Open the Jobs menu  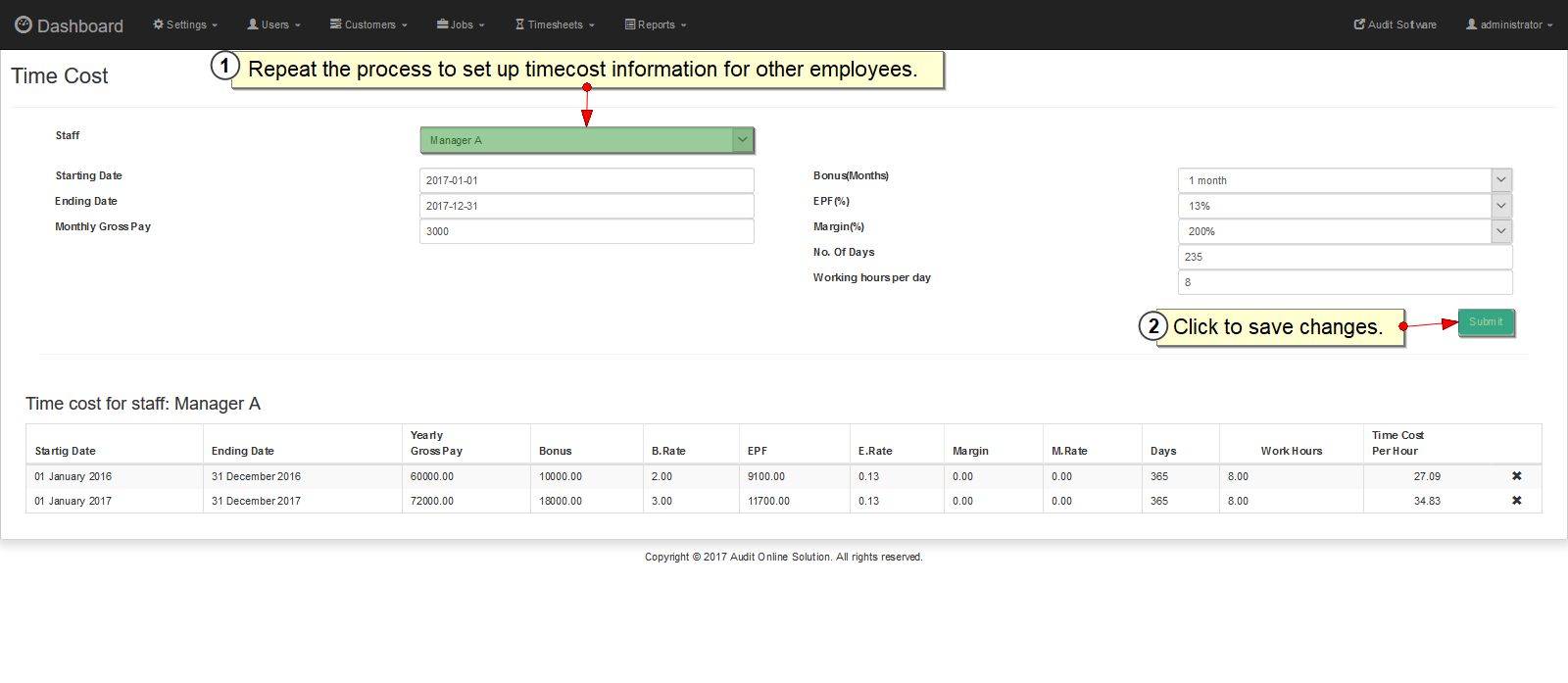click(x=461, y=24)
